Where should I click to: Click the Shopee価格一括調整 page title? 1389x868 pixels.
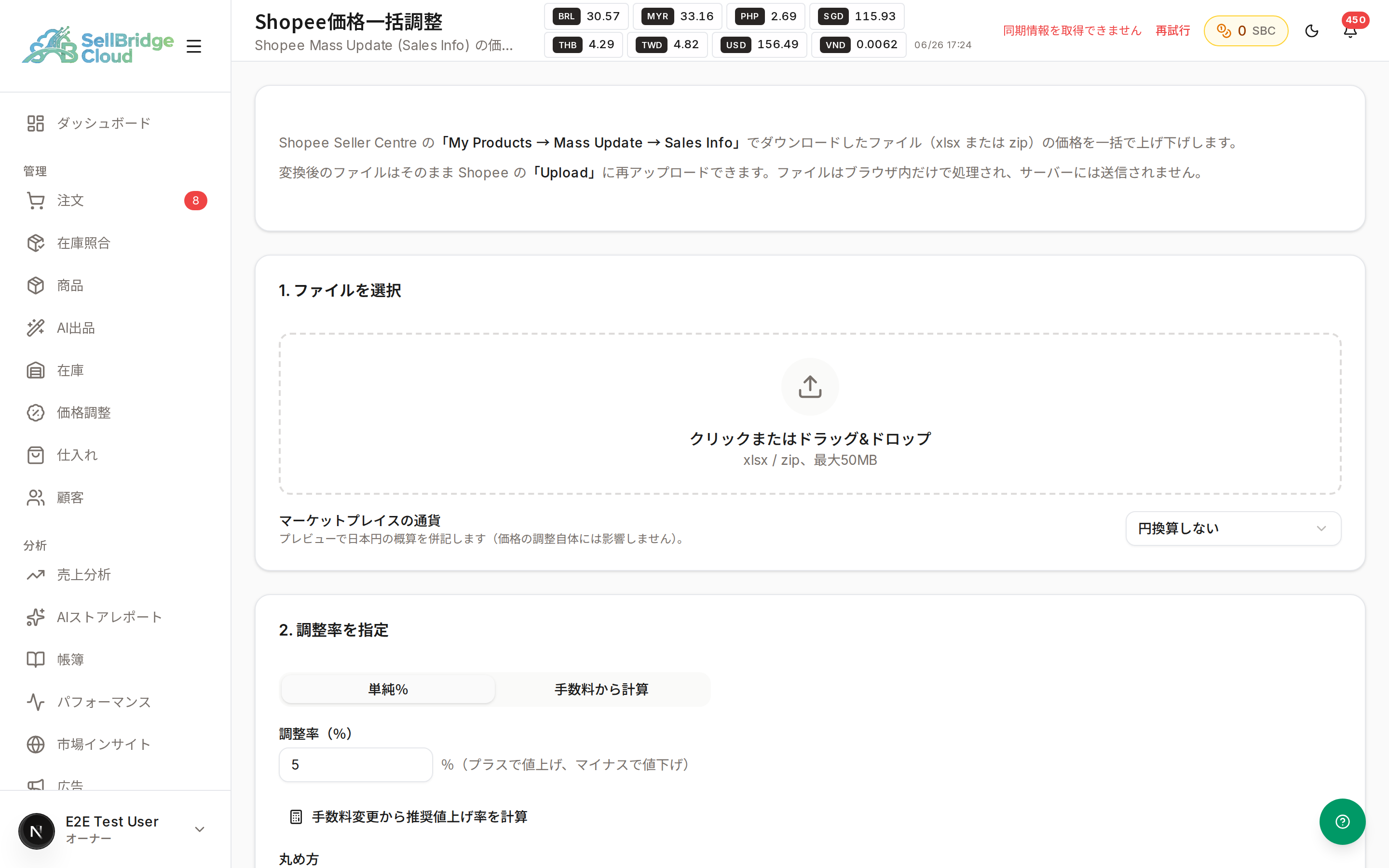click(x=348, y=22)
